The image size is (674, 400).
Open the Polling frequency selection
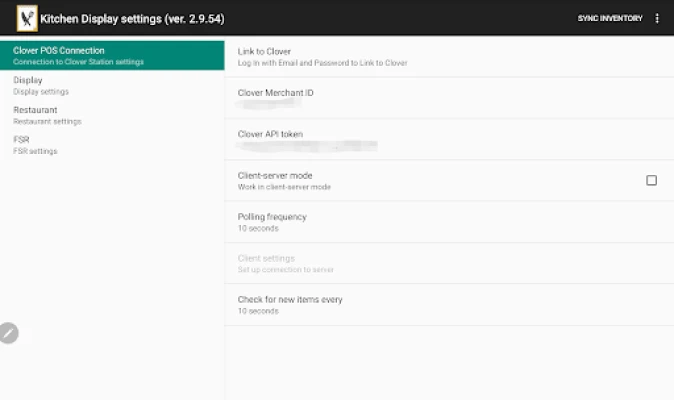[449, 222]
